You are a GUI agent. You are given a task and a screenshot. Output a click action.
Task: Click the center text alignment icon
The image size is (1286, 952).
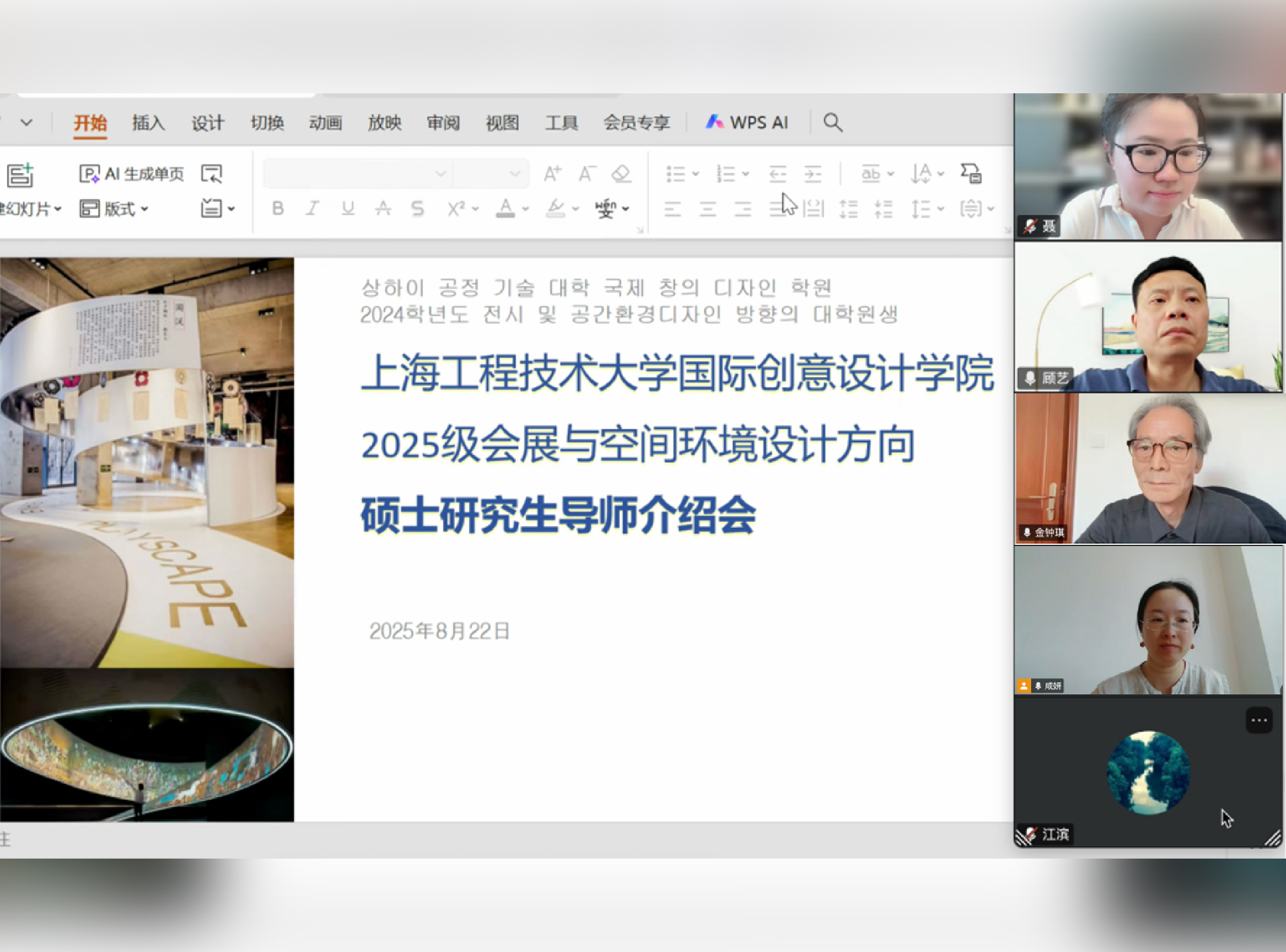pos(708,209)
